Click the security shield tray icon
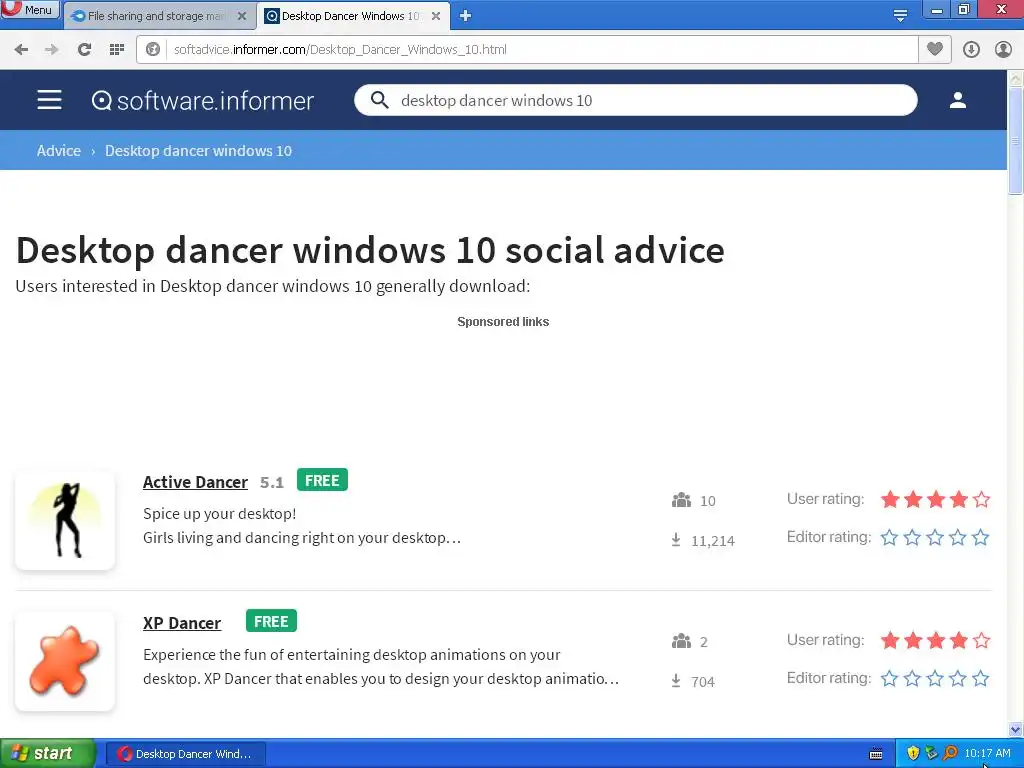Viewport: 1024px width, 768px height. (x=913, y=754)
